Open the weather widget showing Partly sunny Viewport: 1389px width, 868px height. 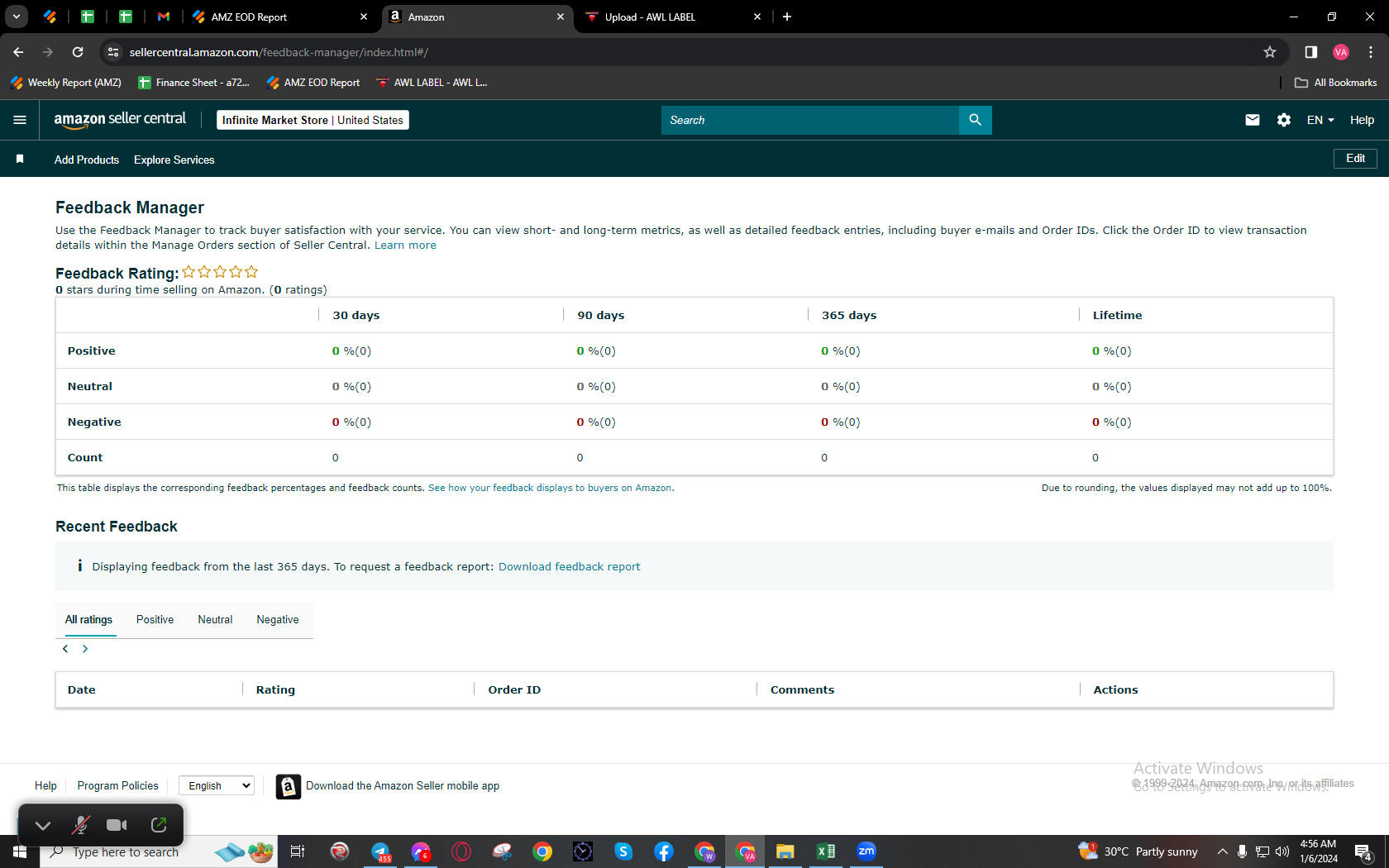tap(1138, 851)
